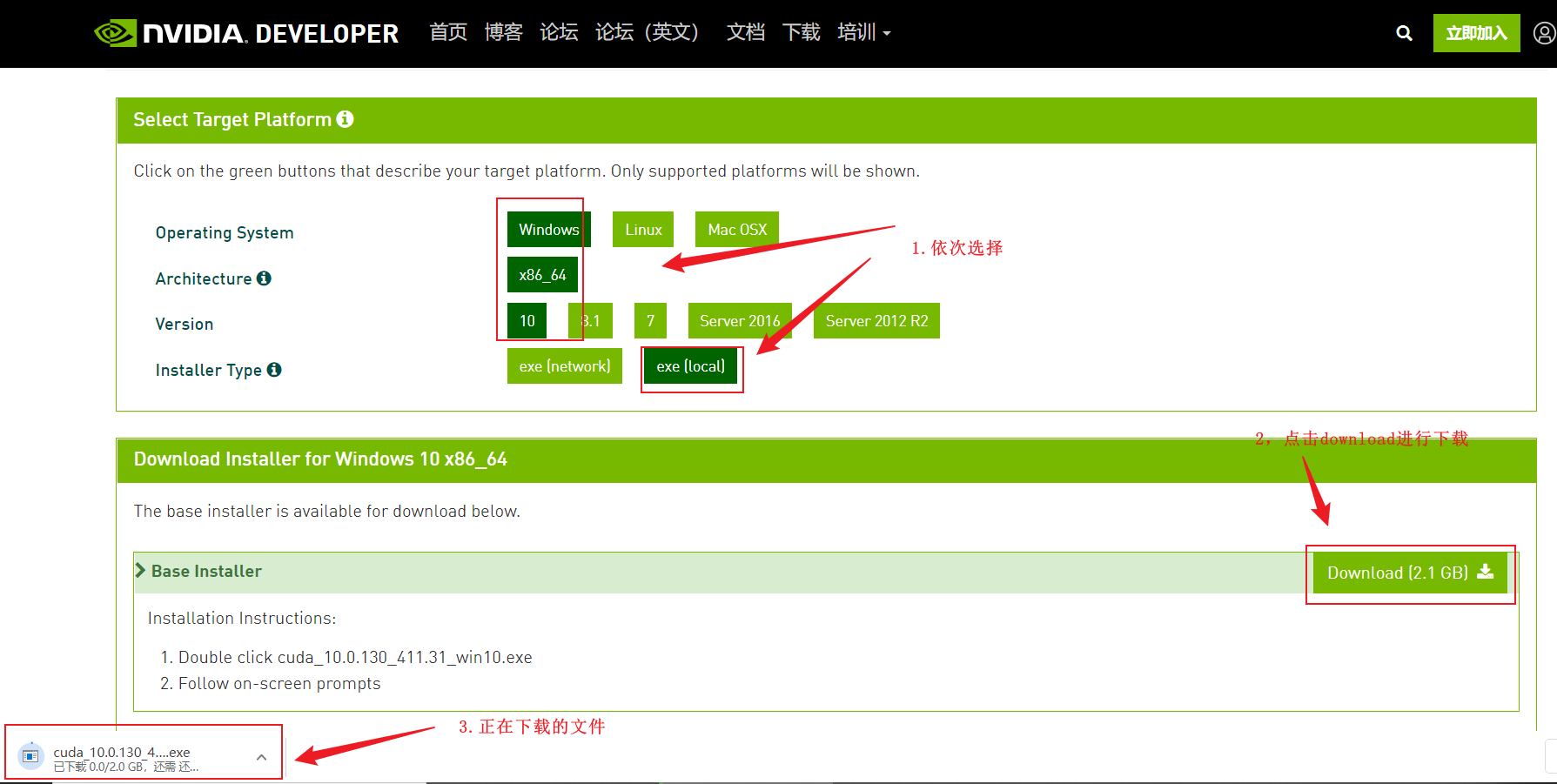Click text cuda_10.0.130_411.31_win10.exe instruction
The image size is (1557, 784).
point(405,658)
